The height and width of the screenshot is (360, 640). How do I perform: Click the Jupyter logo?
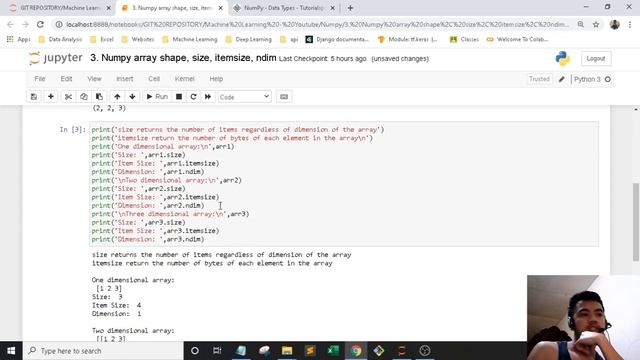pyautogui.click(x=56, y=58)
